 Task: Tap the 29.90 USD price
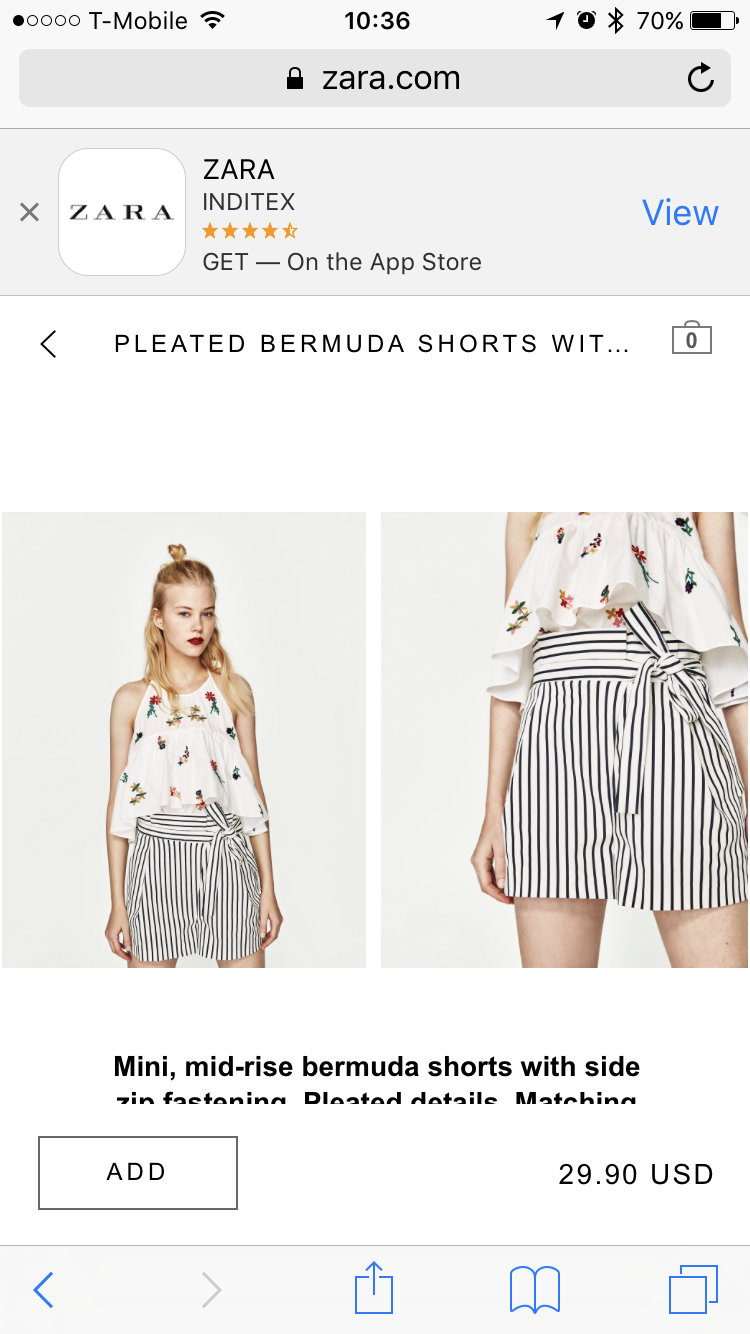pos(636,1174)
